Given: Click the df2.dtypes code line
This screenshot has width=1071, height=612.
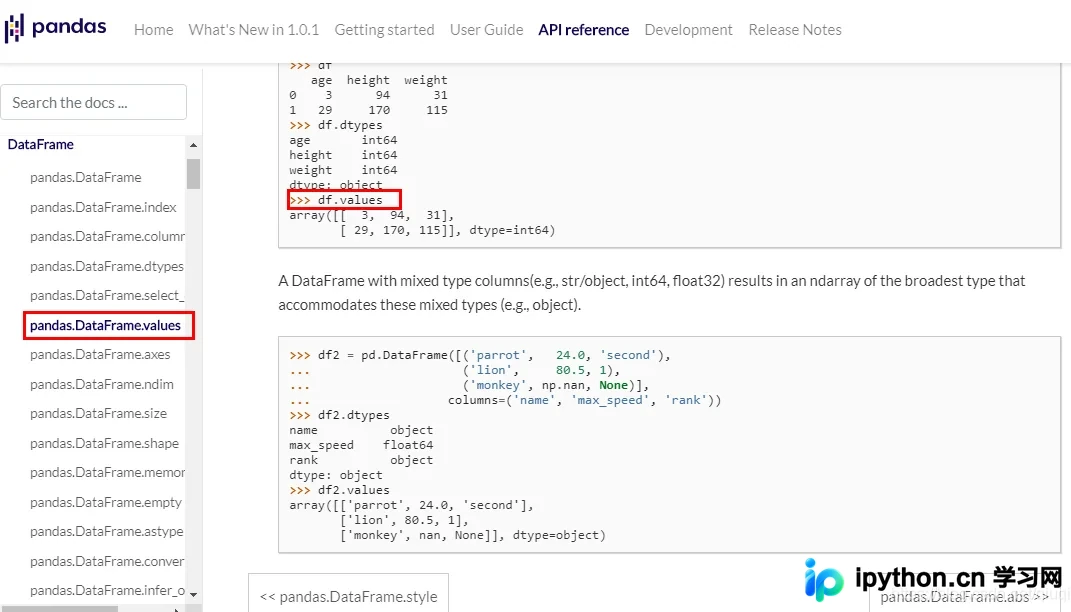Looking at the screenshot, I should click(x=339, y=415).
